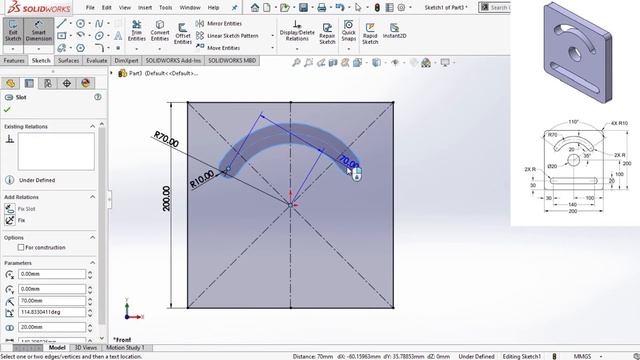Click the Save icon
Image resolution: width=640 pixels, height=360 pixels.
click(x=303, y=7)
